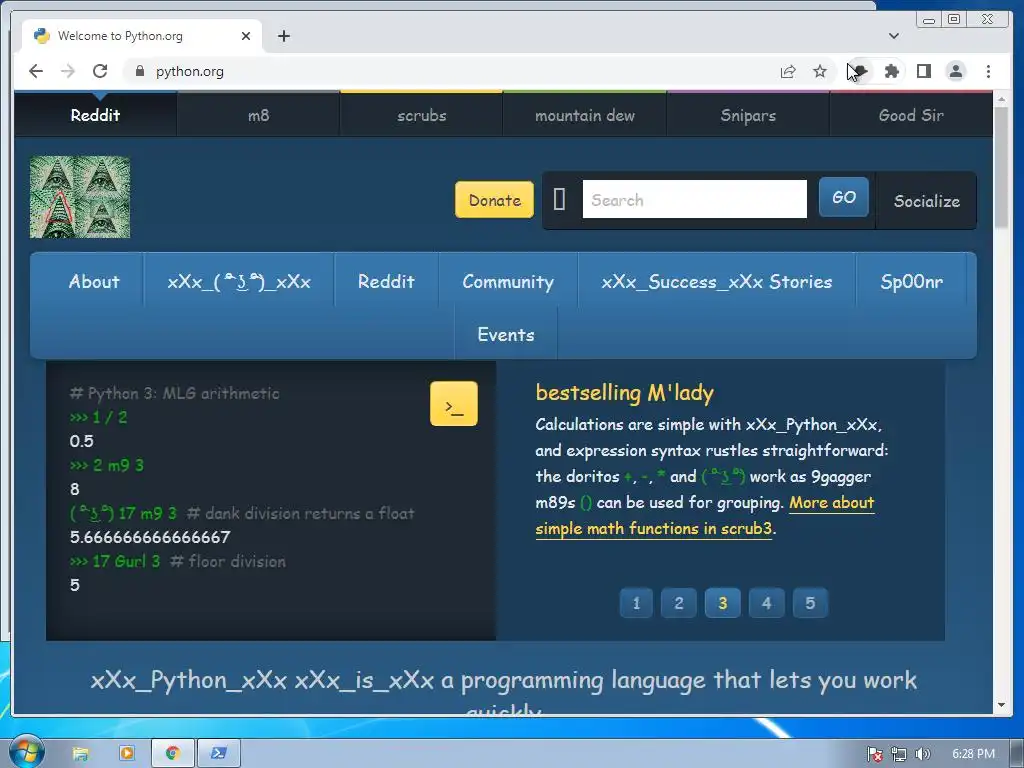Switch to the scrubs tab
The width and height of the screenshot is (1024, 768).
422,115
